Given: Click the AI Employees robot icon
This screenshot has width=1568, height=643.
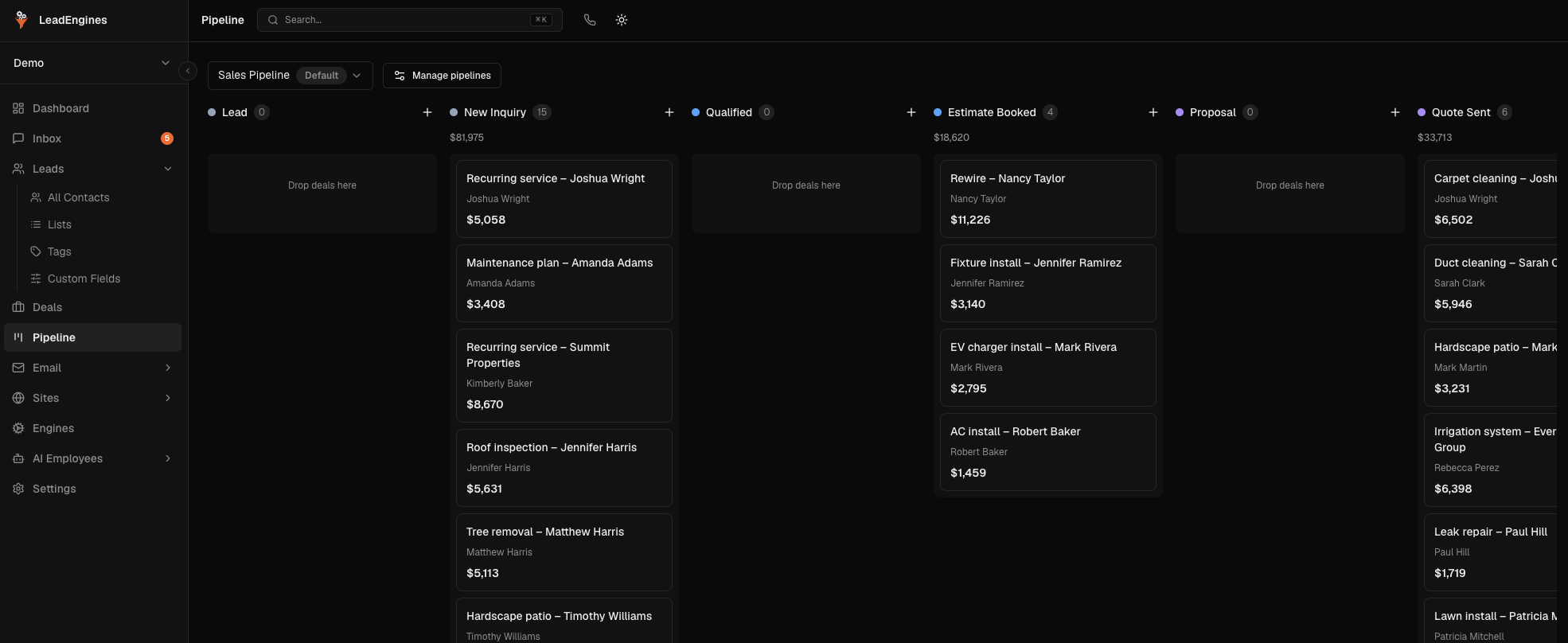Looking at the screenshot, I should click(18, 458).
